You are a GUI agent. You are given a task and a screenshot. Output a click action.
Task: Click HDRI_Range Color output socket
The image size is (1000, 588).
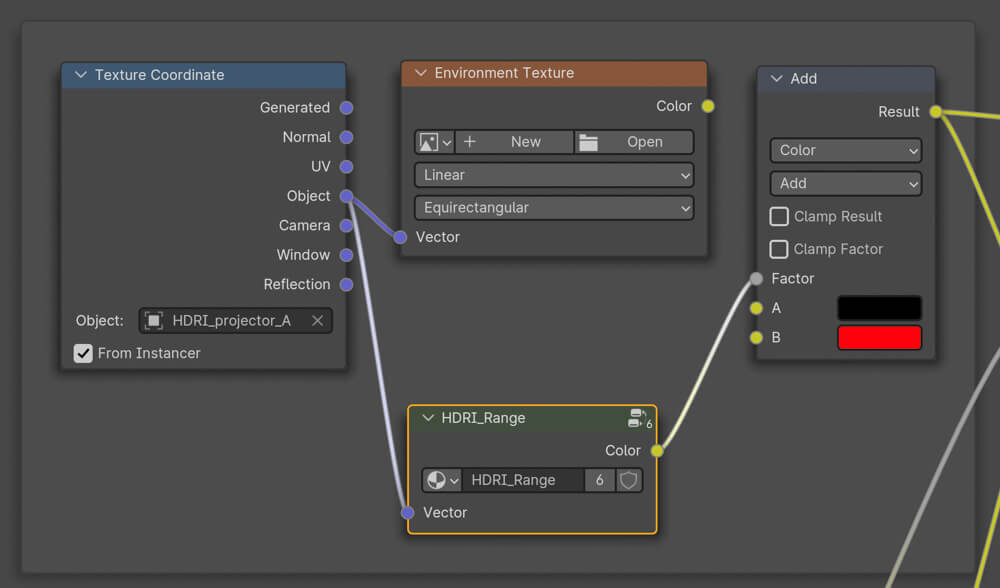[x=657, y=451]
